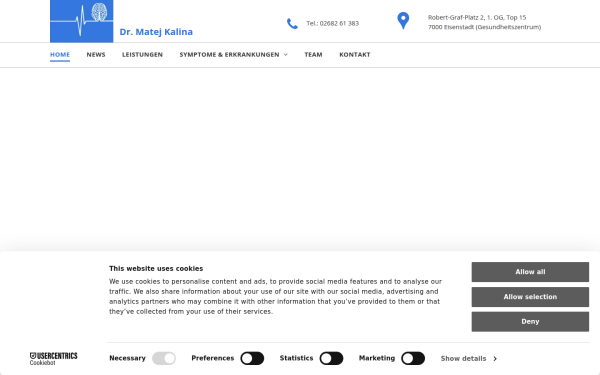Toggle the Necessary cookies switch
The width and height of the screenshot is (600, 375).
[x=164, y=359]
